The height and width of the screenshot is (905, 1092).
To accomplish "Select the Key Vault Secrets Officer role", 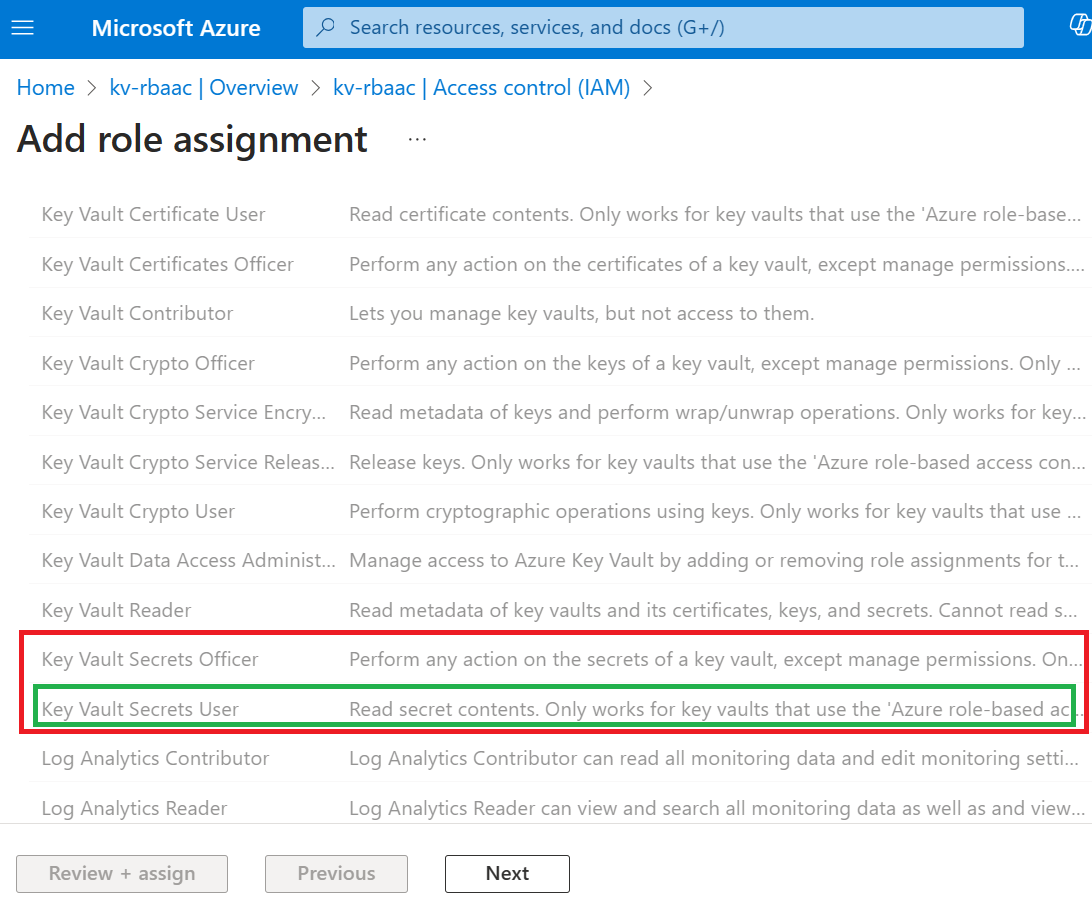I will tap(150, 659).
